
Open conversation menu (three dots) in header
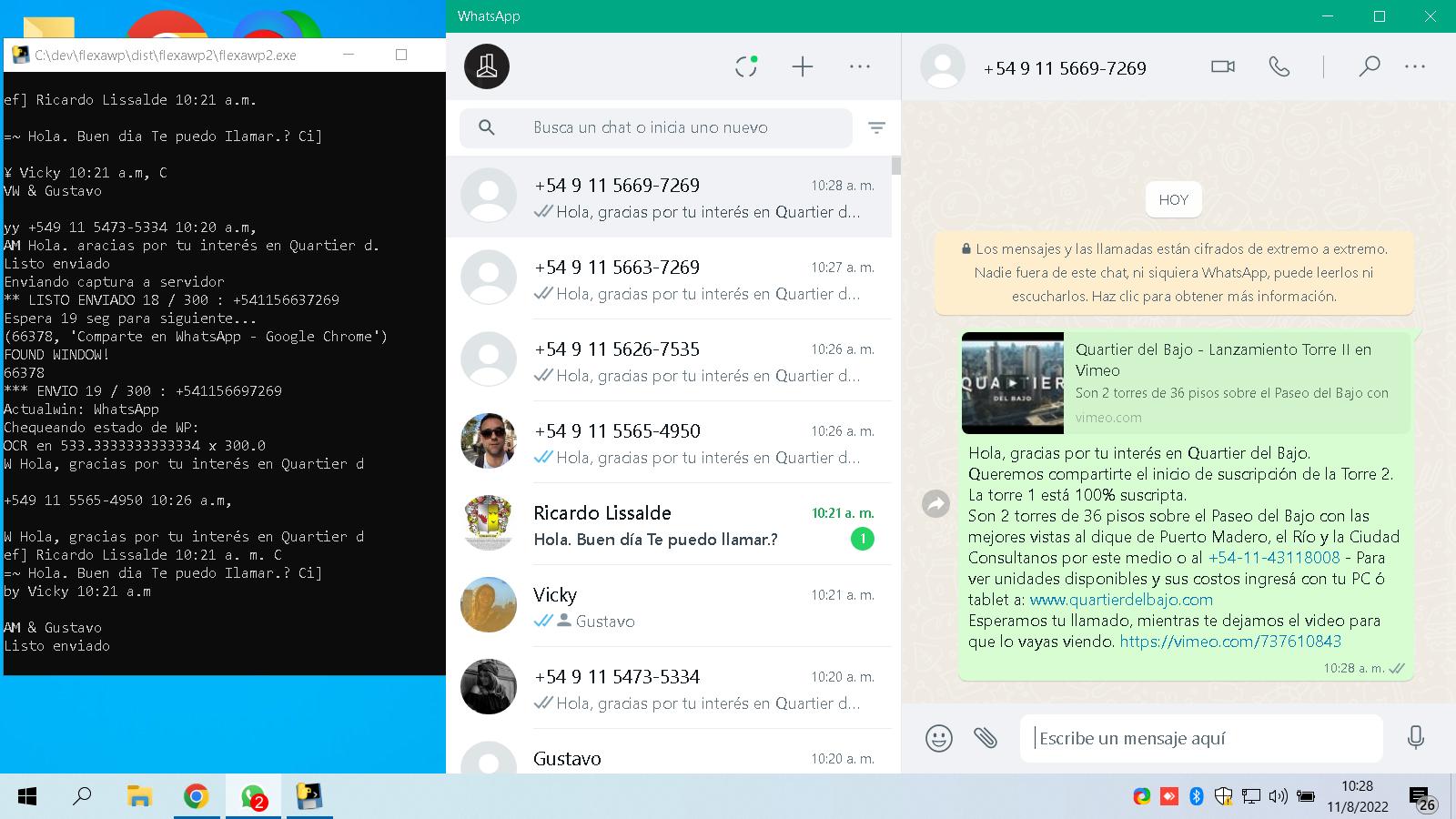point(1415,66)
